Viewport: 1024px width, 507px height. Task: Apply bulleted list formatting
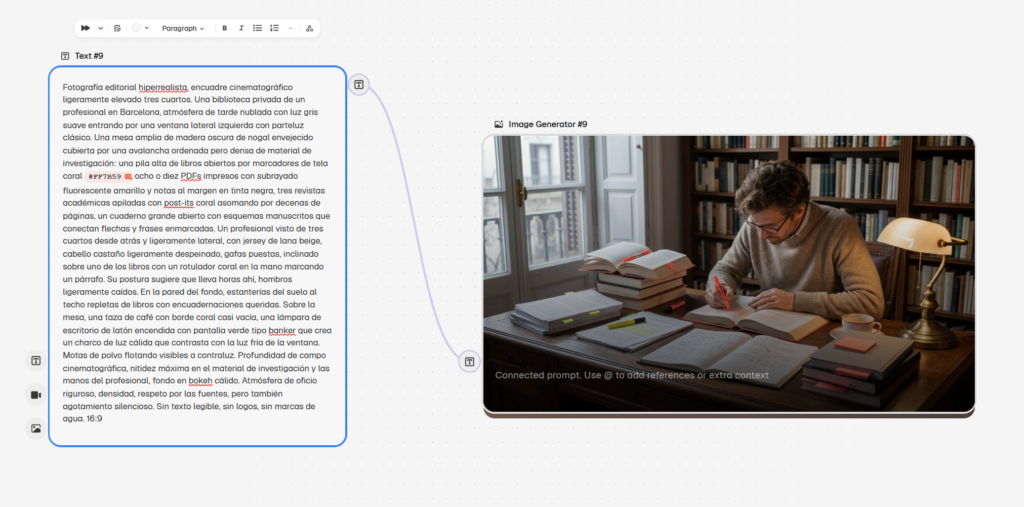coord(257,28)
